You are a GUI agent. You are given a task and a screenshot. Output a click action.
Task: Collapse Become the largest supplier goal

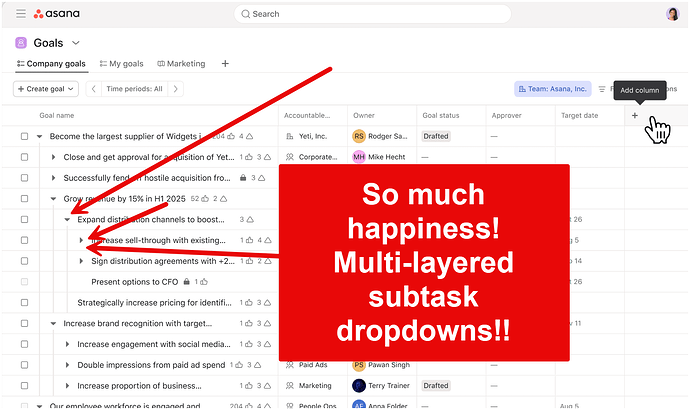pos(40,136)
